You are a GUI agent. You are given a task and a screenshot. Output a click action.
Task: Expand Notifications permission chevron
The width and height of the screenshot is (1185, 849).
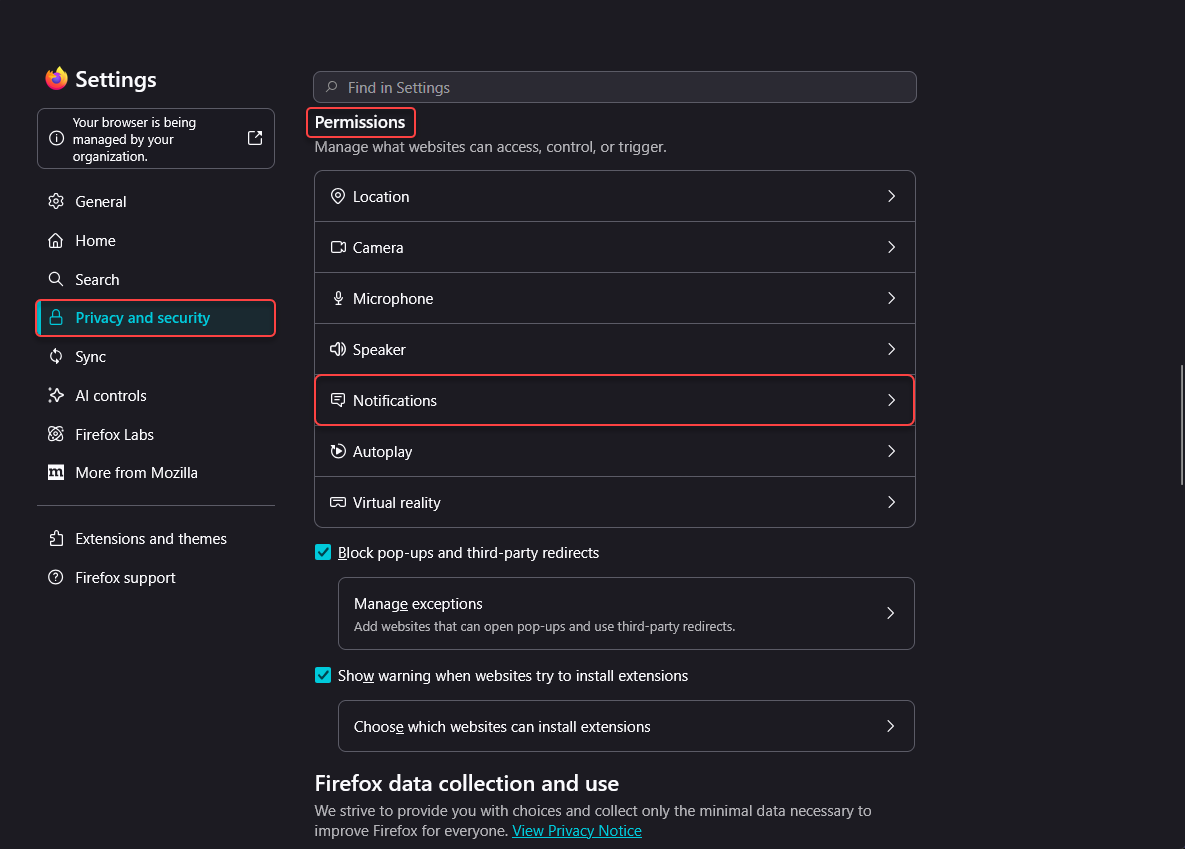click(891, 400)
